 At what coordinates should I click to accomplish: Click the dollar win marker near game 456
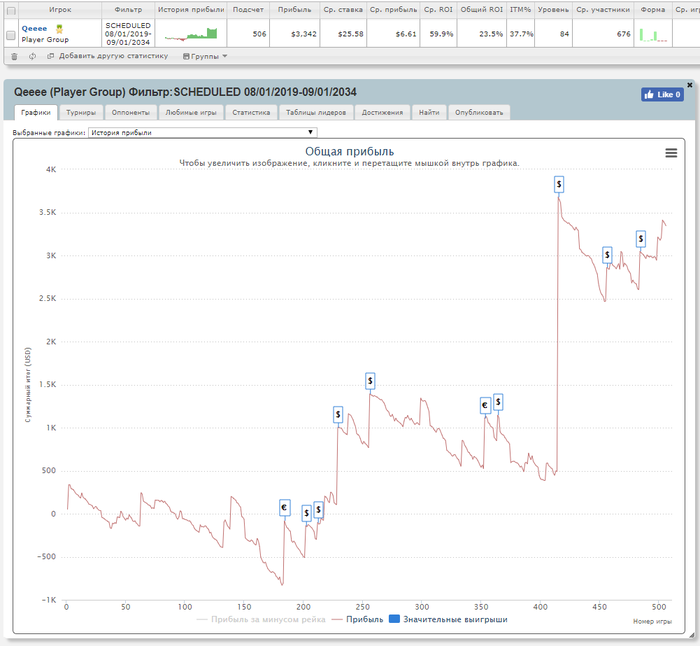click(x=607, y=255)
